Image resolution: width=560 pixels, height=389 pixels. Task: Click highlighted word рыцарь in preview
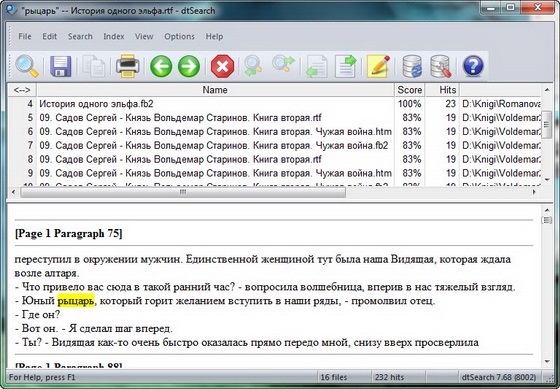tap(76, 301)
